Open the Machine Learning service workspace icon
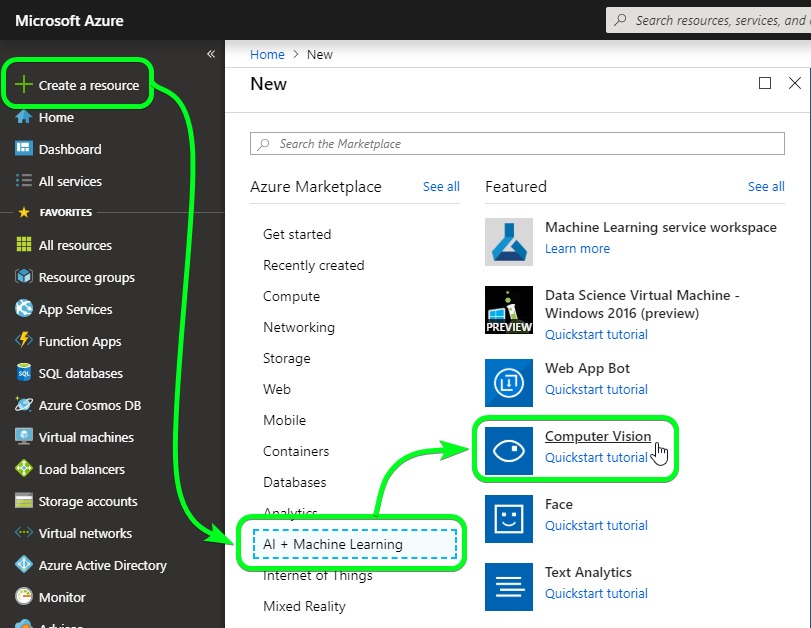 509,242
